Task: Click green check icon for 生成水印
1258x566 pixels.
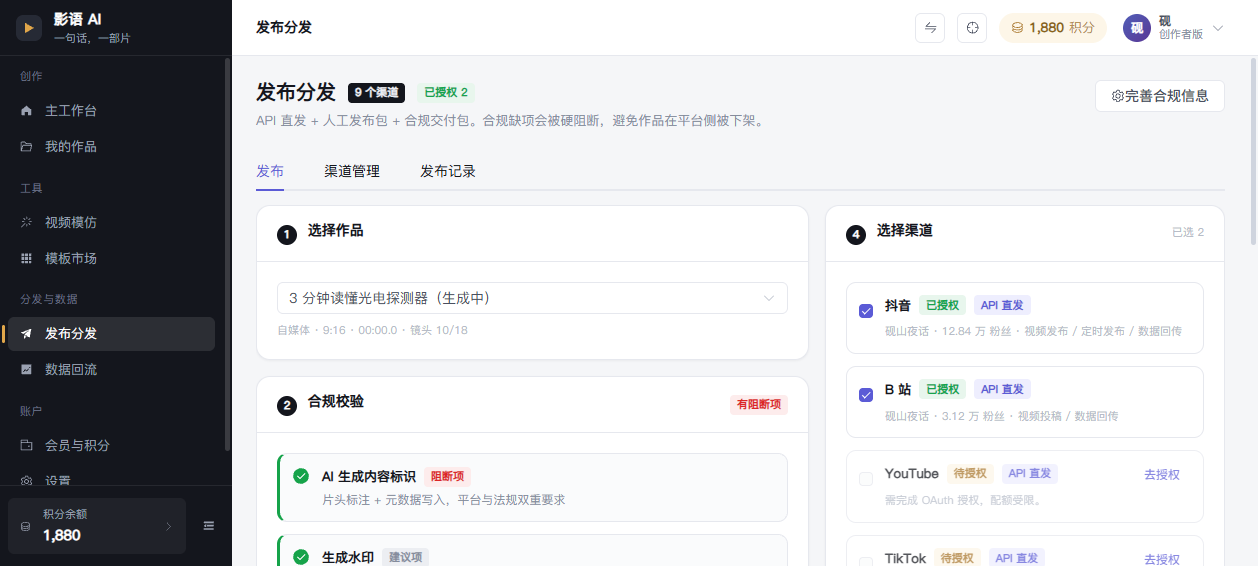Action: (301, 557)
